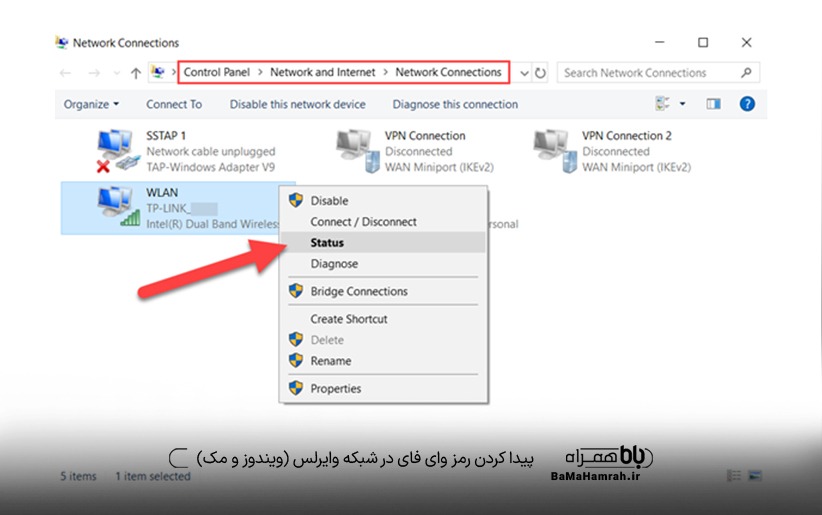Click the Network Connections title bar icon

click(x=62, y=42)
